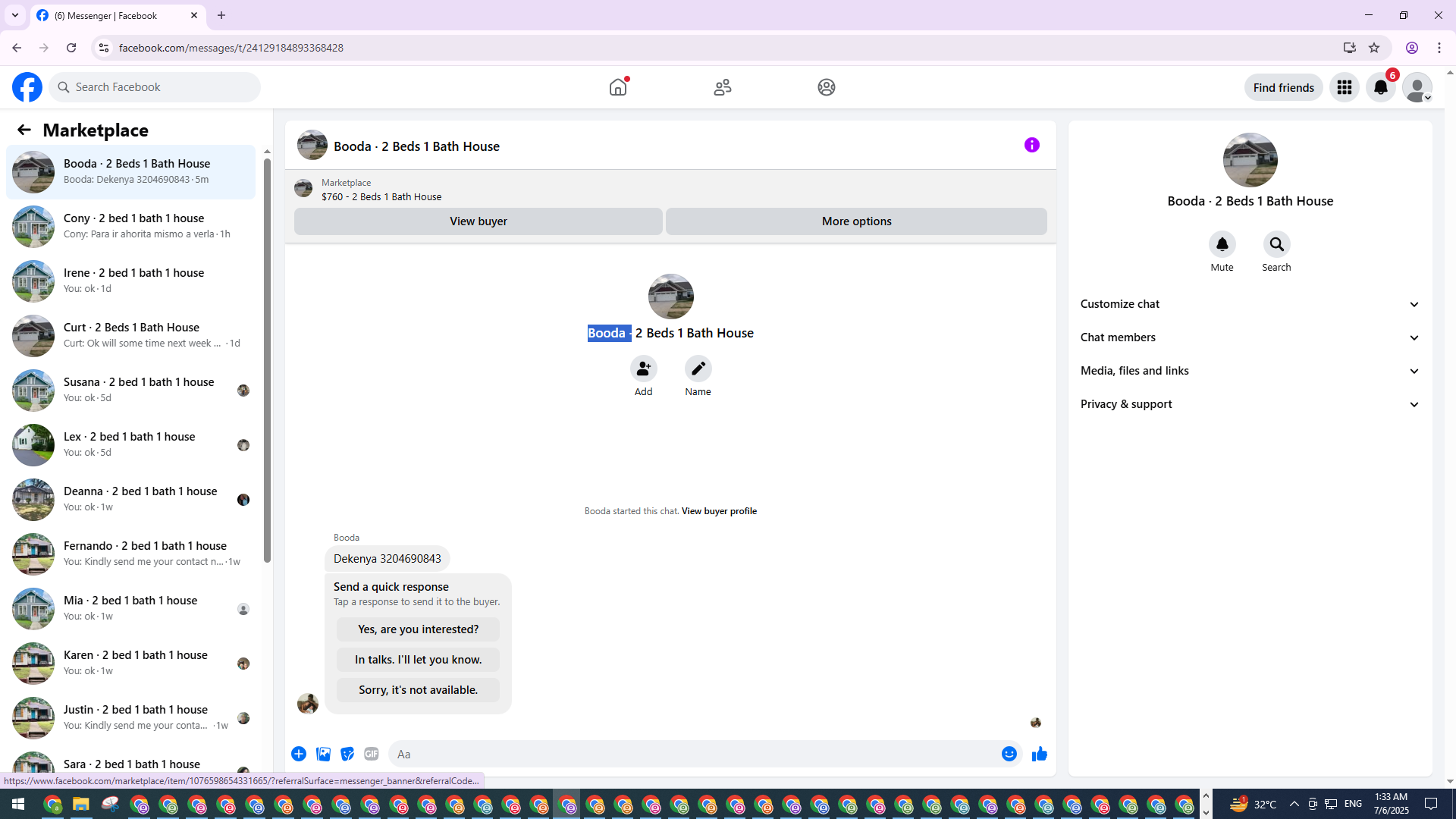The width and height of the screenshot is (1456, 819).
Task: Open the notifications bell
Action: tap(1380, 87)
